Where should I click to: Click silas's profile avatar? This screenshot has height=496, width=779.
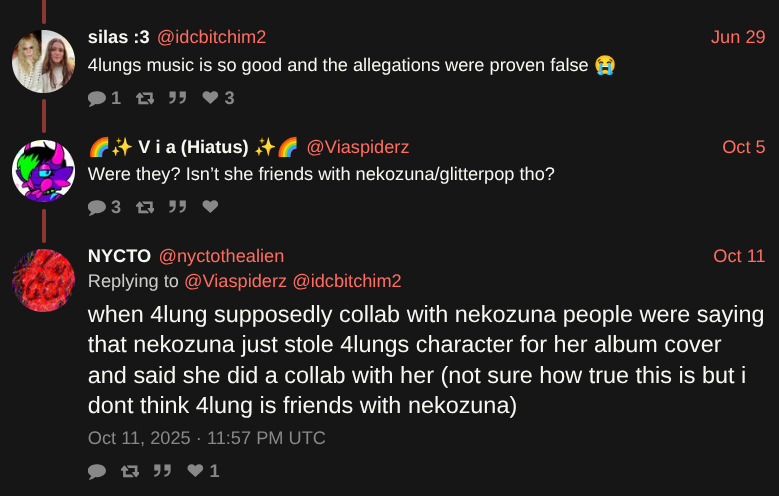coord(43,61)
